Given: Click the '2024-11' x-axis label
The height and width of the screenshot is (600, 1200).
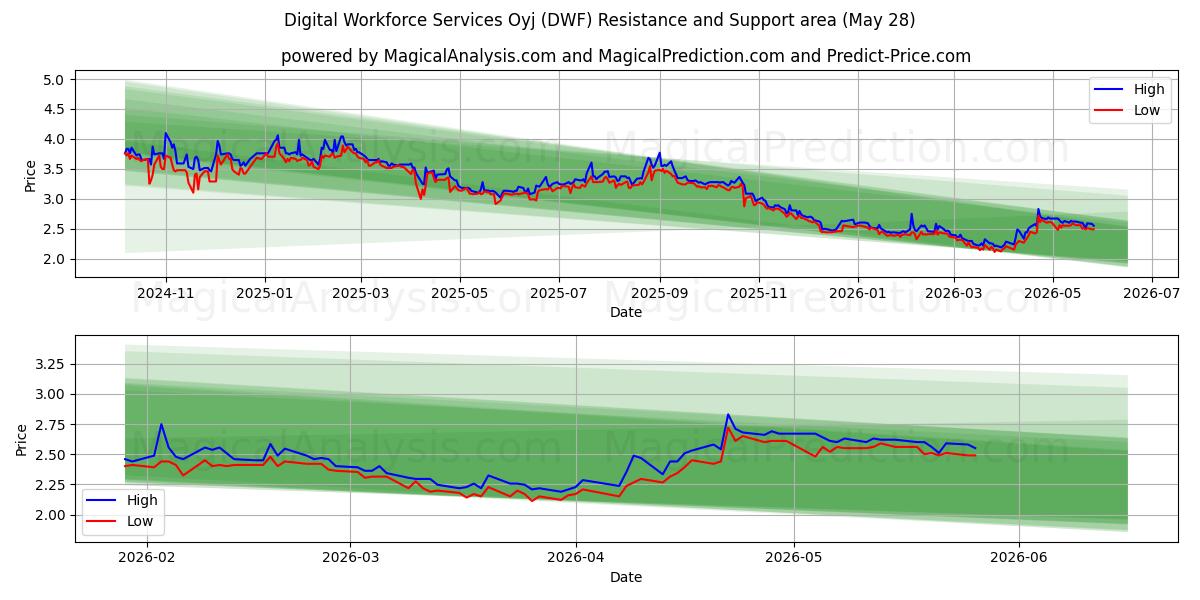Looking at the screenshot, I should pyautogui.click(x=165, y=294).
